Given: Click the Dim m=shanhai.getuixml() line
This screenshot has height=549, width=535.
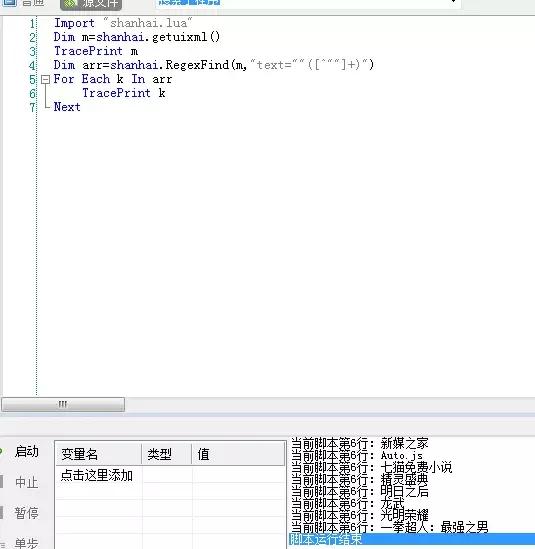Looking at the screenshot, I should pyautogui.click(x=137, y=37).
